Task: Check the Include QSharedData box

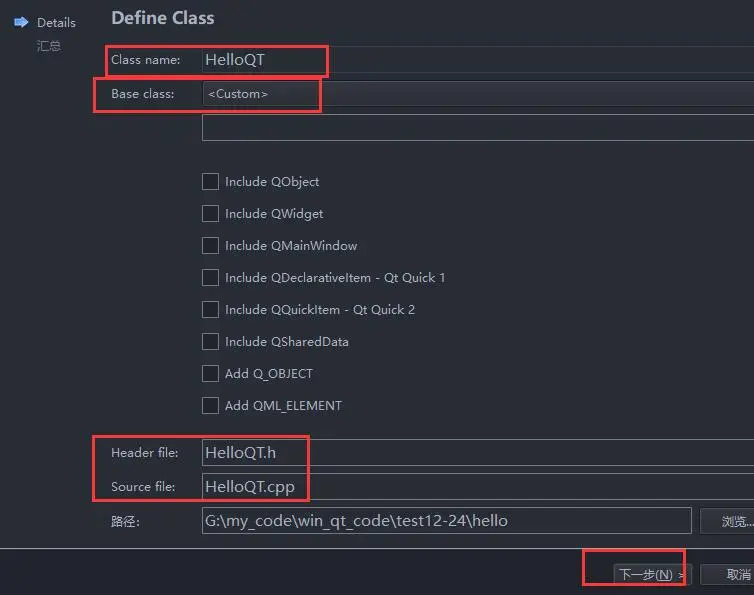Action: (210, 342)
